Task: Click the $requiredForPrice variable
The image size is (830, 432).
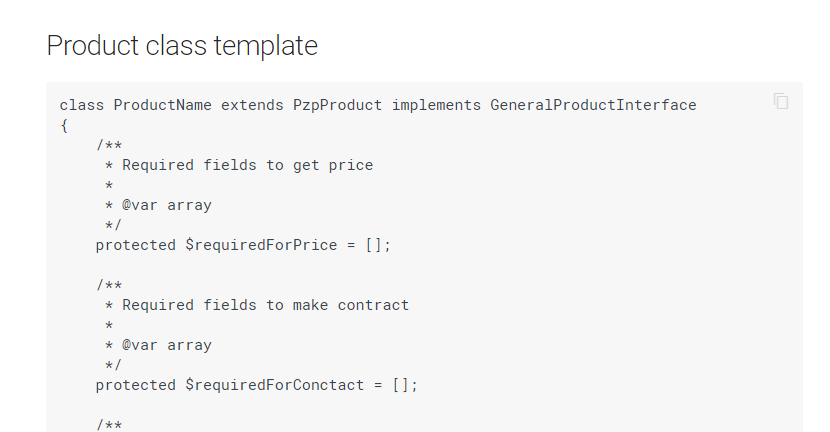Action: click(261, 245)
